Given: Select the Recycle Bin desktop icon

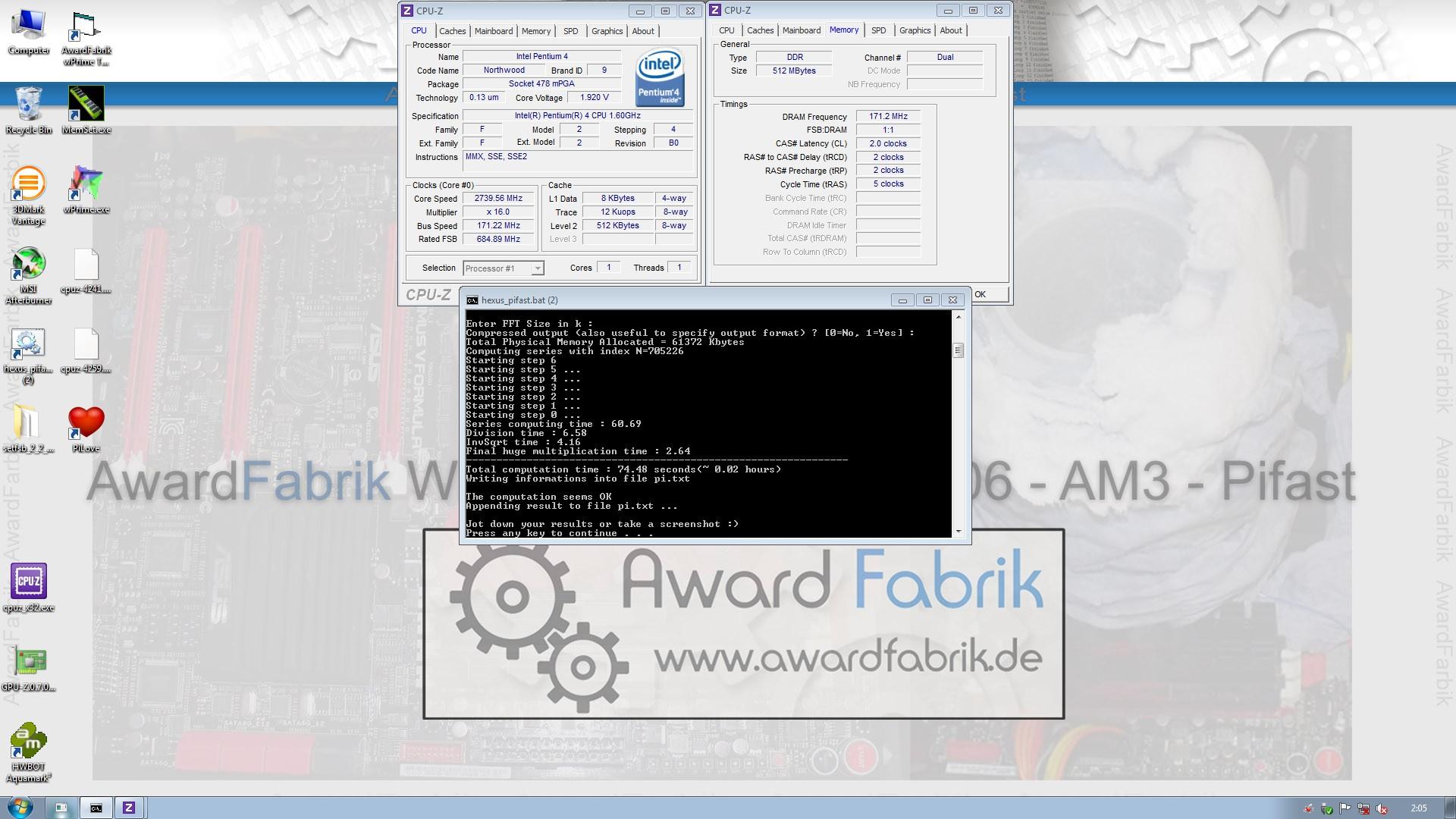Looking at the screenshot, I should [29, 111].
